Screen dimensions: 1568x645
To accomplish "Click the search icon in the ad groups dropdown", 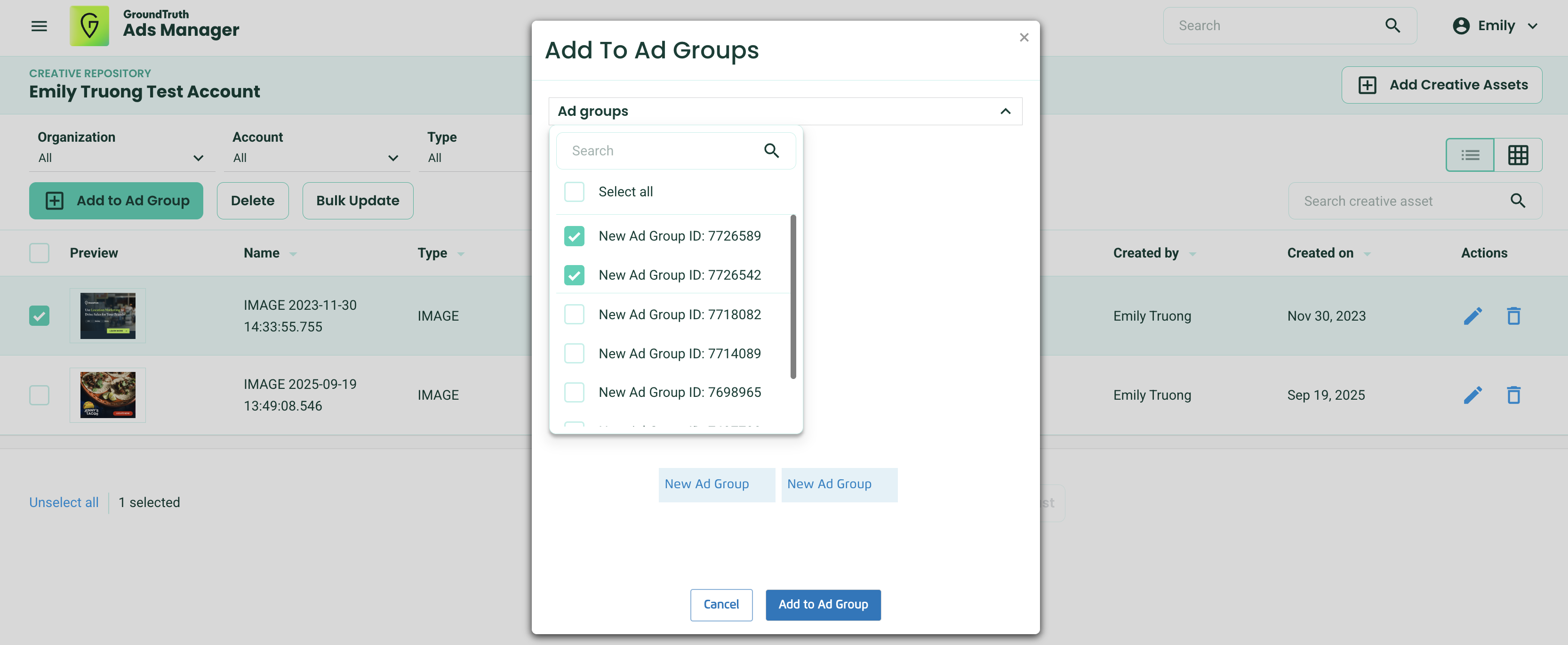I will pyautogui.click(x=771, y=151).
